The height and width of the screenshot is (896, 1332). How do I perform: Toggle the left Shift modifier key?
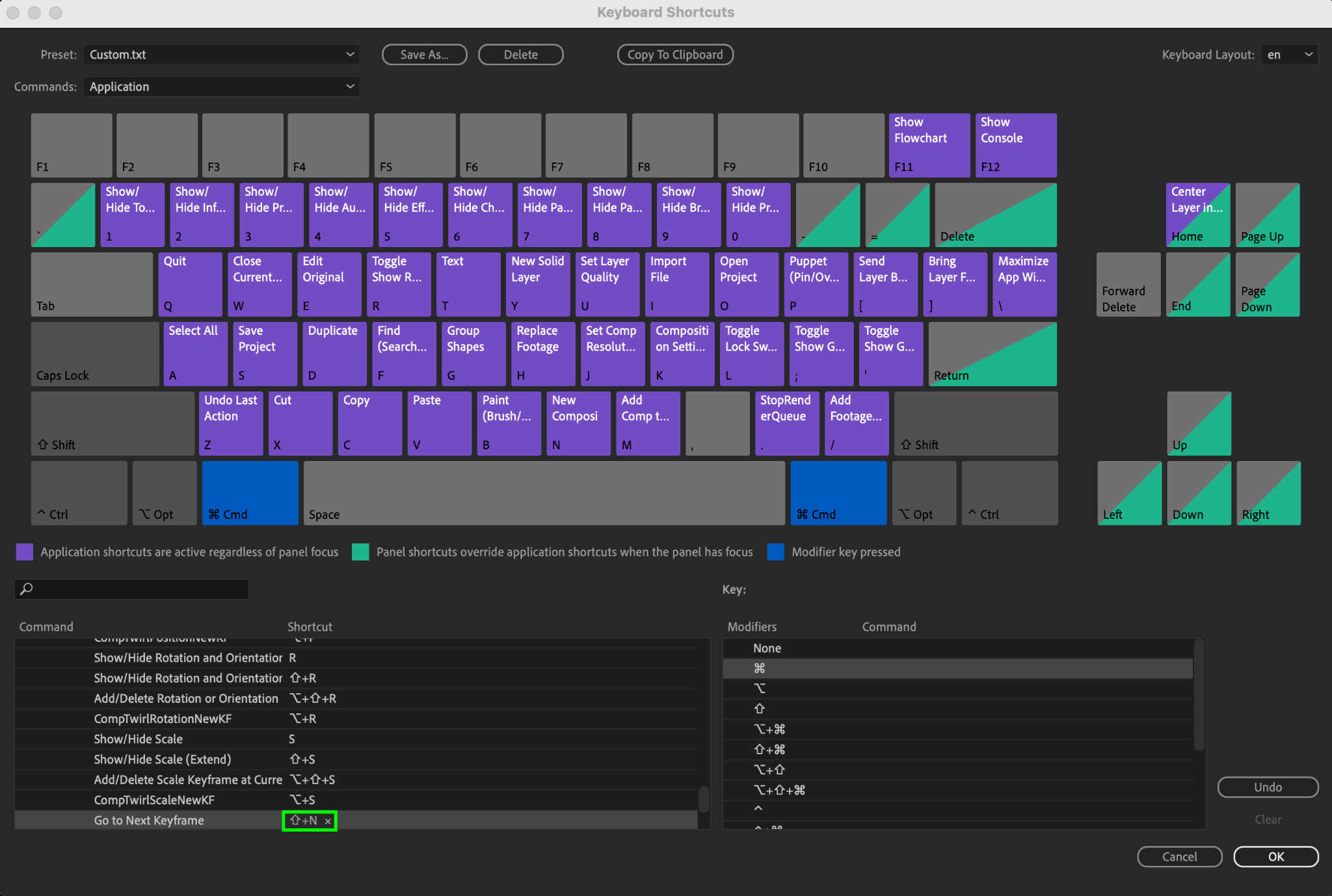112,423
